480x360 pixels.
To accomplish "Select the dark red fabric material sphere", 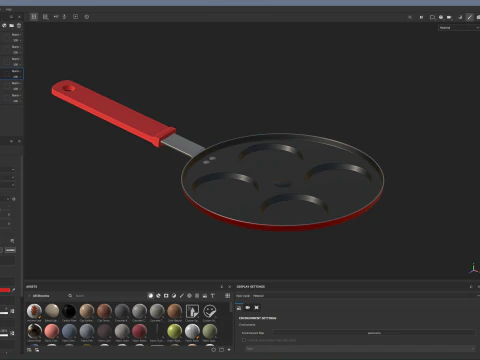I will [x=139, y=331].
